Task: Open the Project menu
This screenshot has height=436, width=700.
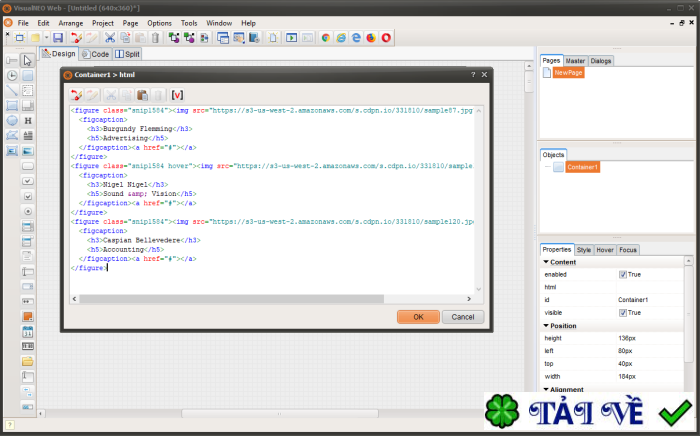Action: click(102, 22)
